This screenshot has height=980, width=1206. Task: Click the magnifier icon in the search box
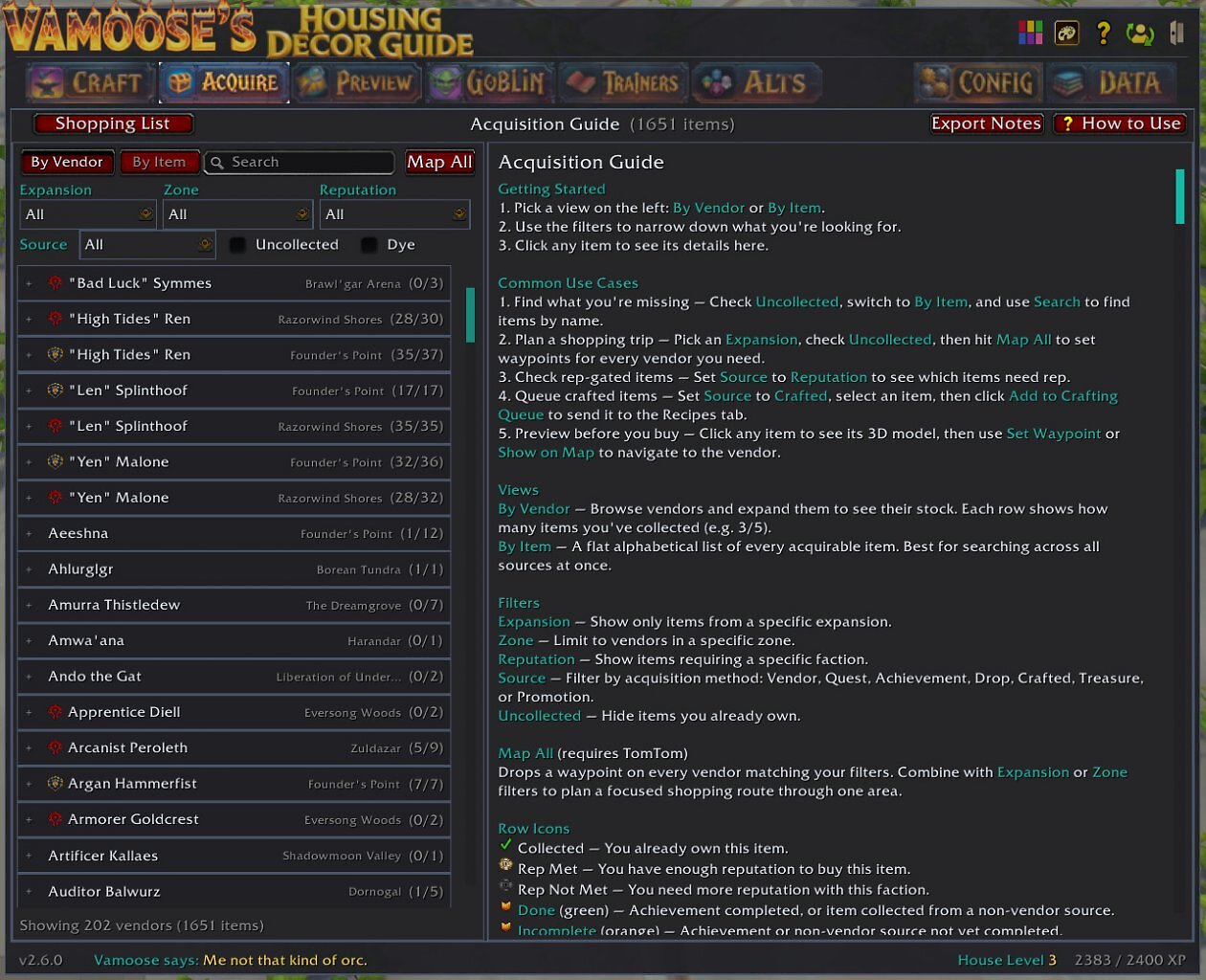point(216,163)
